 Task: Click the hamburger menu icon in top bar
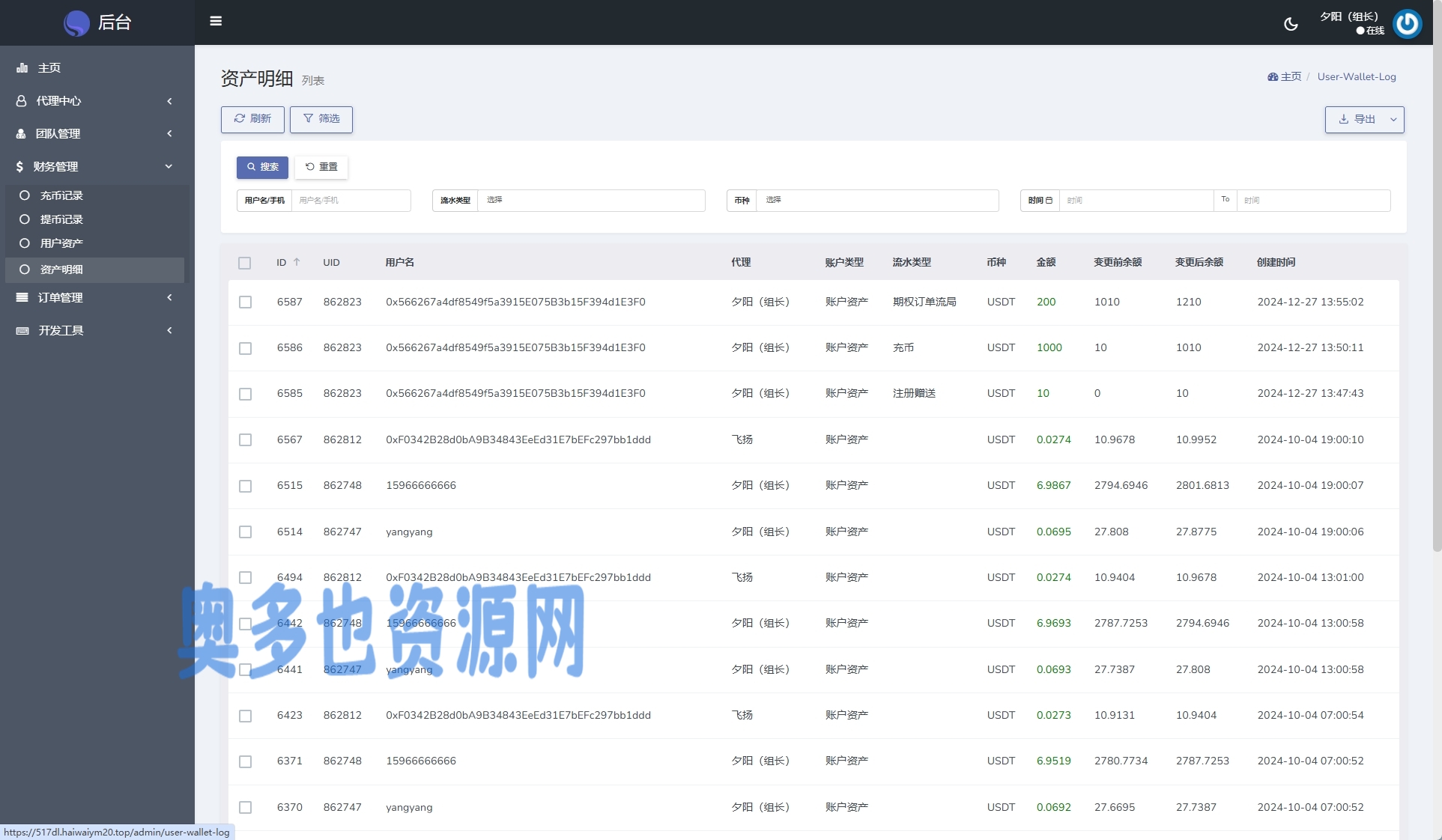coord(216,21)
